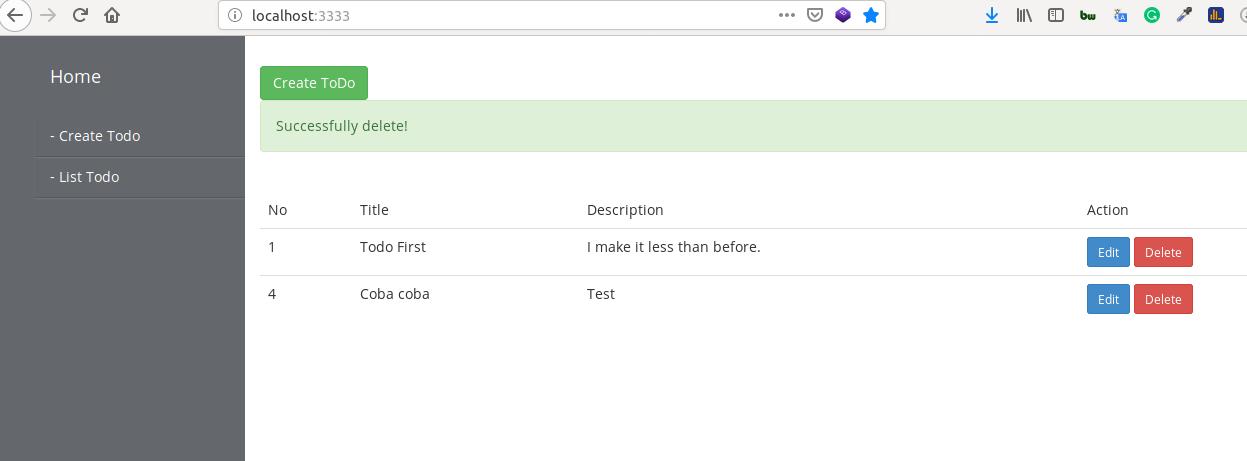Toggle the Firefox sidebar view
This screenshot has height=461, width=1247.
tap(1056, 15)
